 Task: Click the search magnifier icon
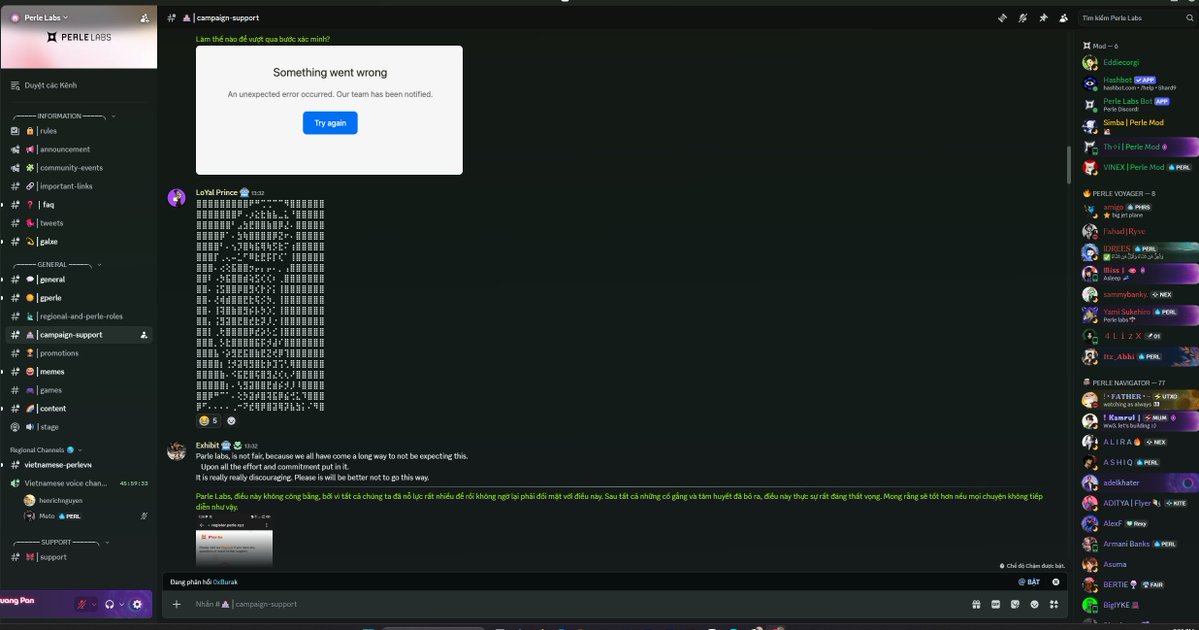1189,18
